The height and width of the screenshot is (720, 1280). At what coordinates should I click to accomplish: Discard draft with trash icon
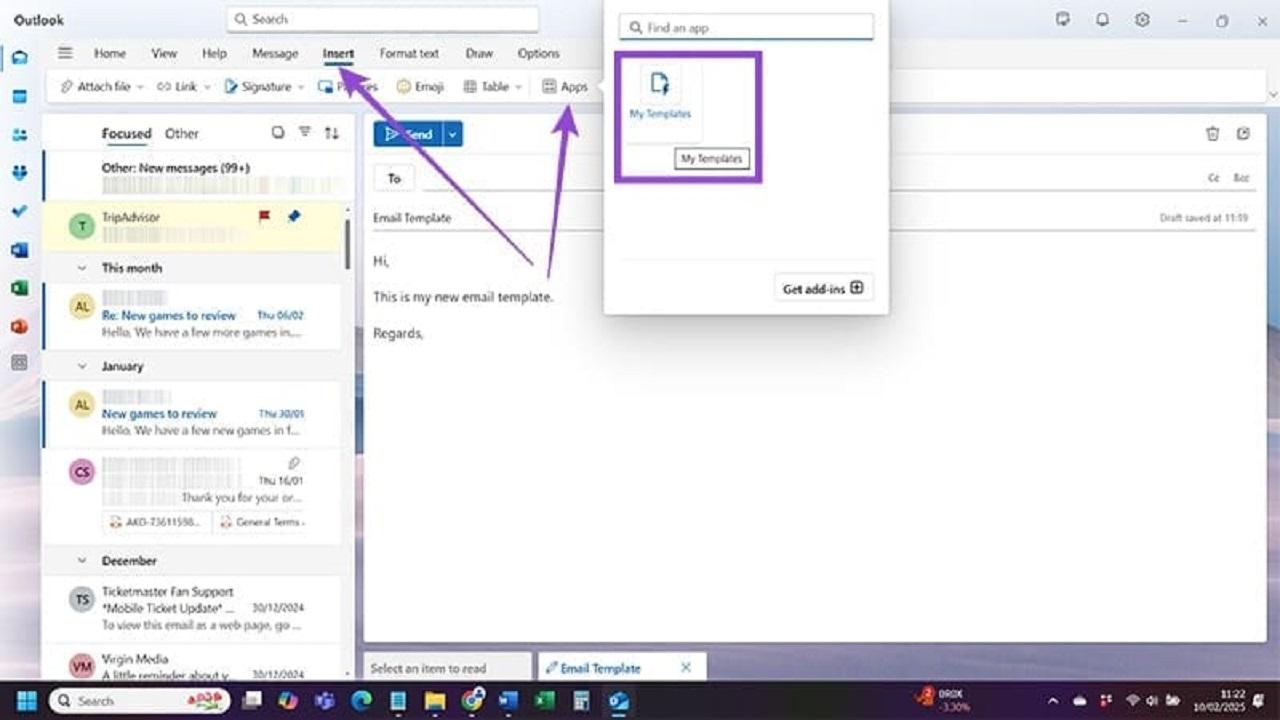click(x=1212, y=134)
